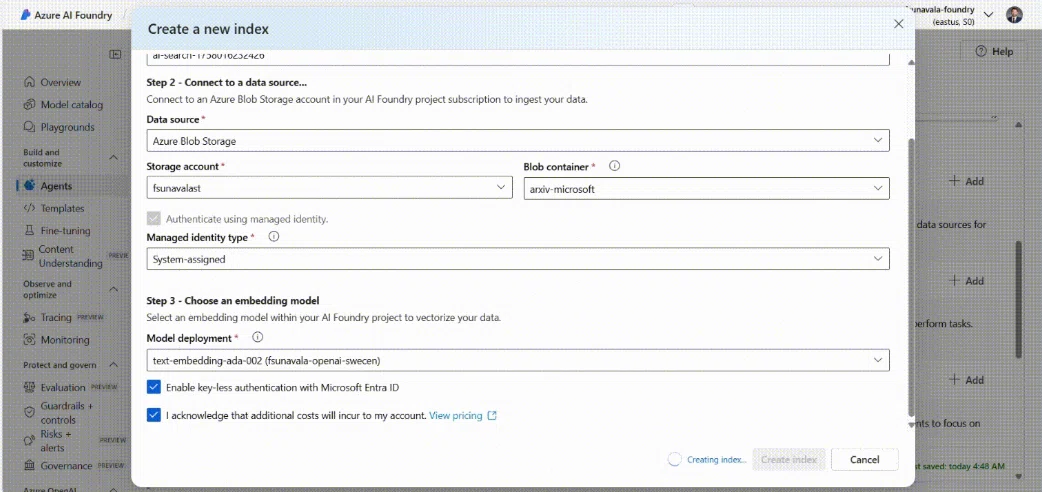Click the last Add button behind the dialog
The image size is (1042, 492).
(966, 380)
